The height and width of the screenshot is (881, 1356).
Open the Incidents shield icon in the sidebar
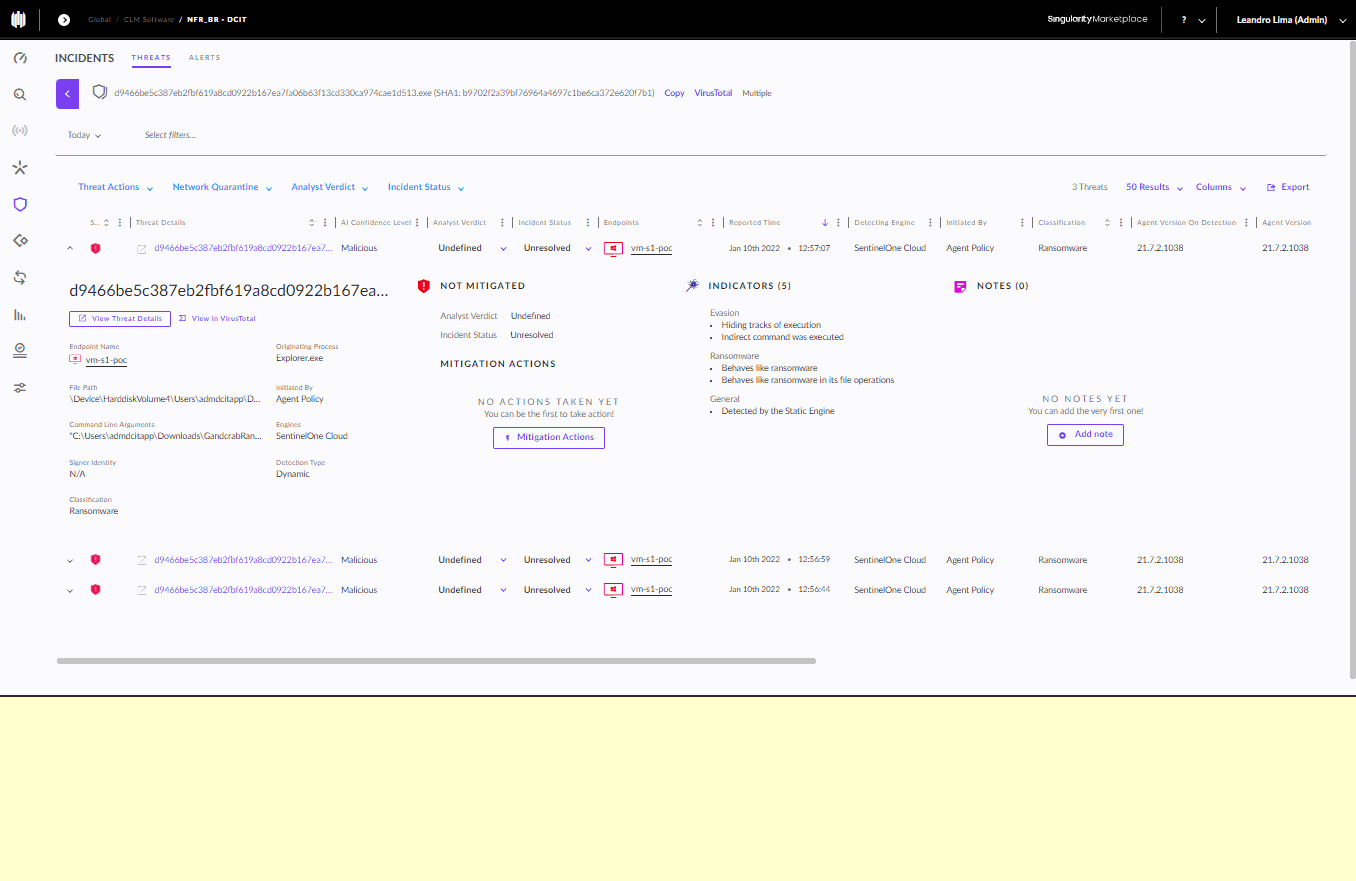(x=20, y=204)
